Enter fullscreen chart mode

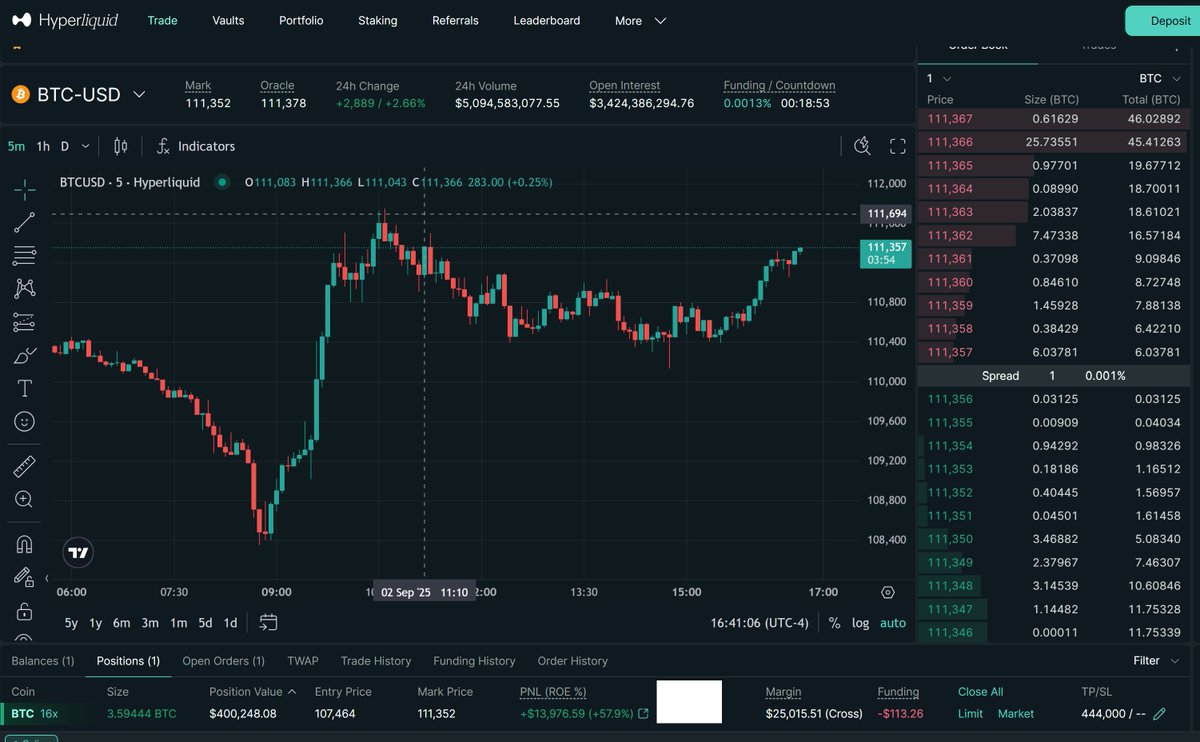(x=898, y=146)
